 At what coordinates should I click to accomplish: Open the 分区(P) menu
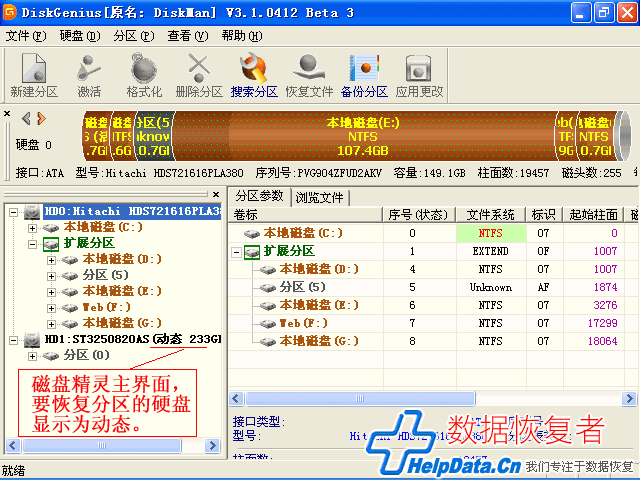tap(134, 36)
